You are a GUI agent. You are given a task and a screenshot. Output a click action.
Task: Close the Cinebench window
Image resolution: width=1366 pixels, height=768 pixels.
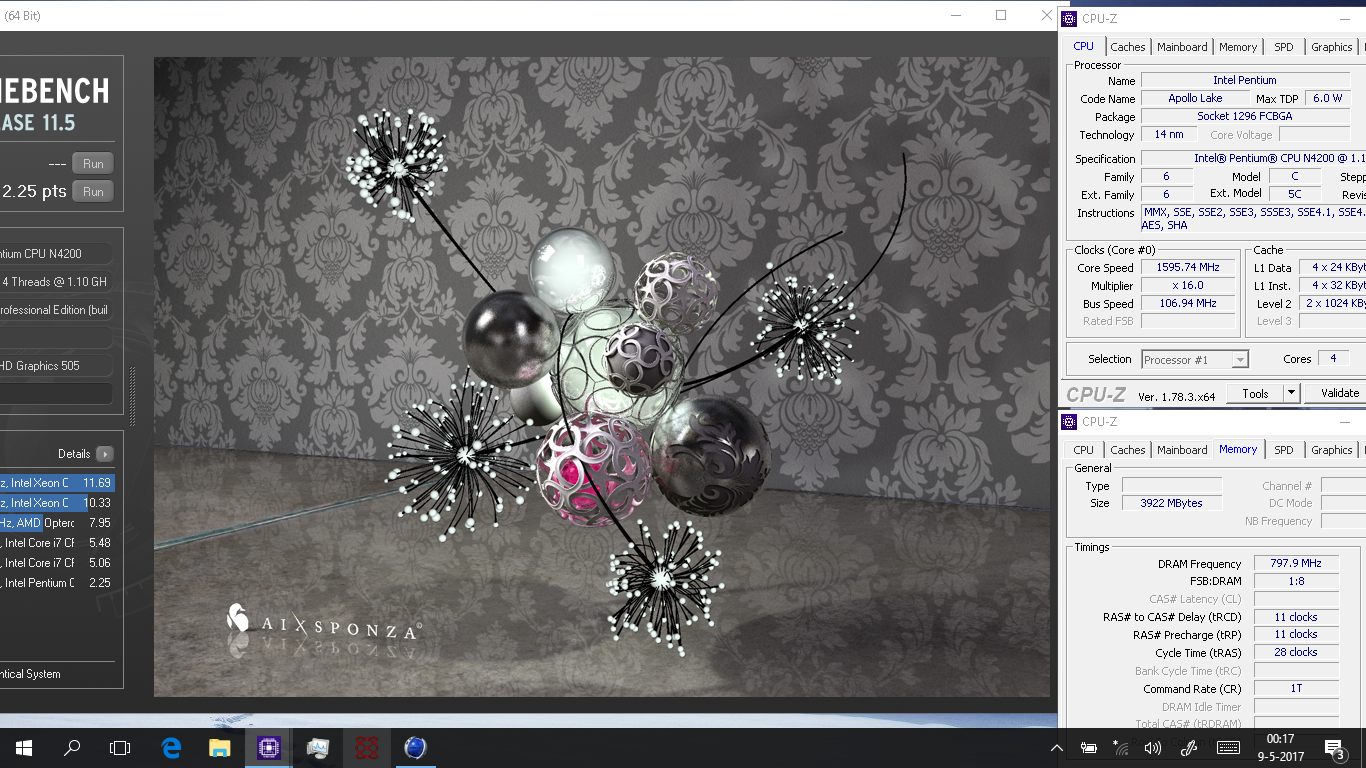pos(1046,15)
